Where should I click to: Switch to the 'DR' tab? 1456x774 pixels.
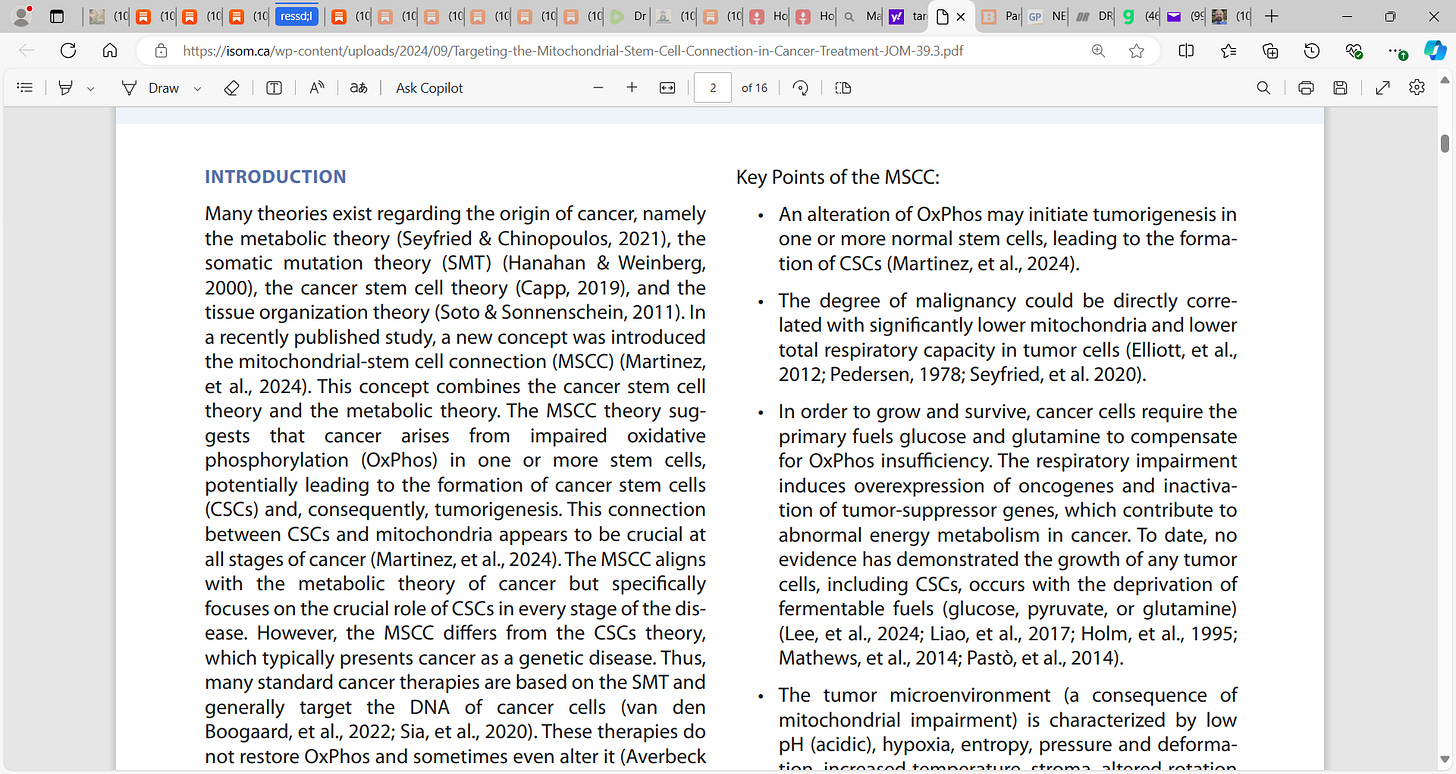[1093, 16]
